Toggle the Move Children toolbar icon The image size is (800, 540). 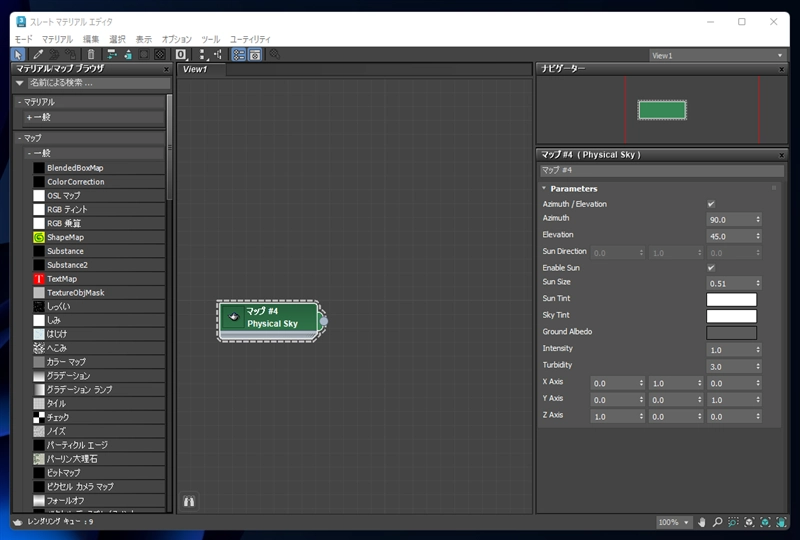click(111, 55)
